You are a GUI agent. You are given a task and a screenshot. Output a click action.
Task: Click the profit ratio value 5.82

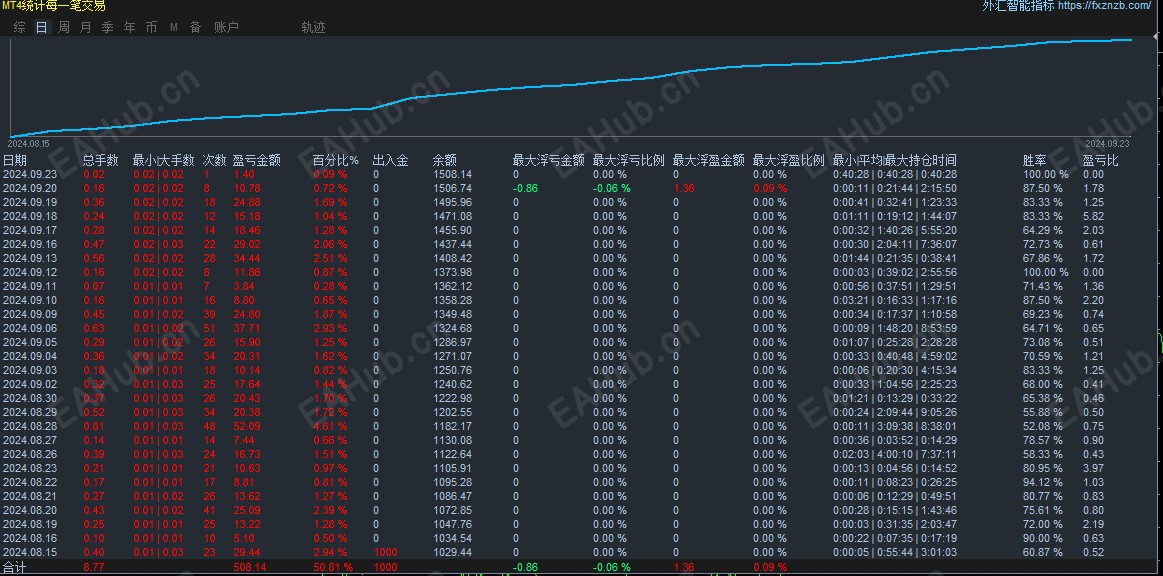[x=1093, y=216]
